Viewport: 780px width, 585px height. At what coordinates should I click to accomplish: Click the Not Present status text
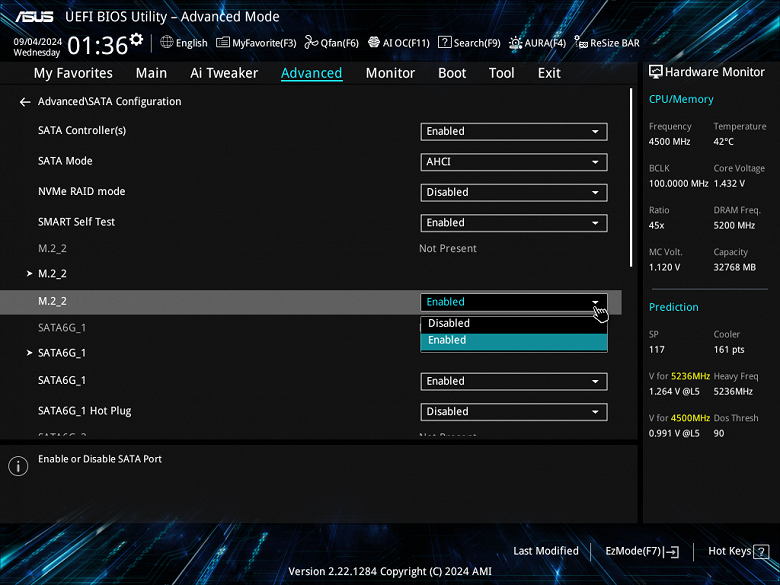[x=448, y=248]
